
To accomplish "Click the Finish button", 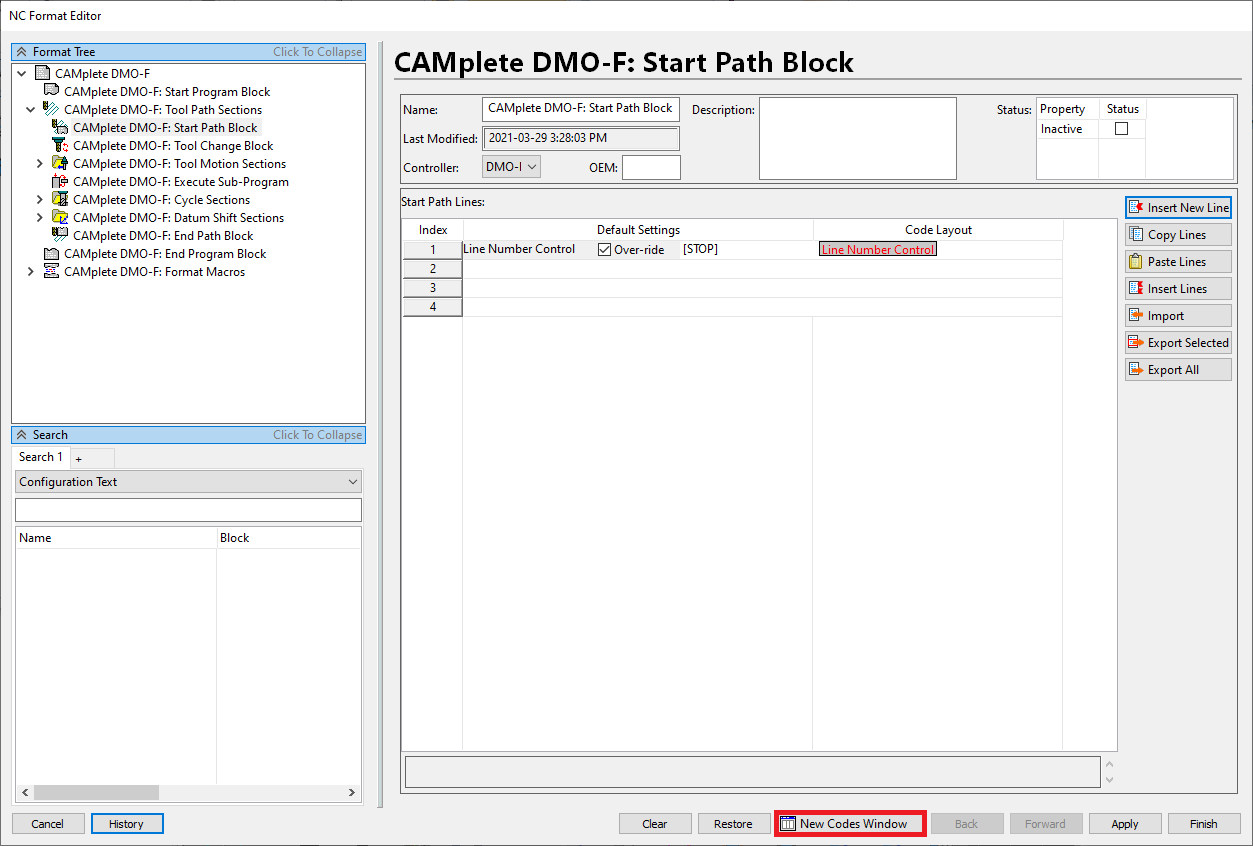I will point(1204,824).
